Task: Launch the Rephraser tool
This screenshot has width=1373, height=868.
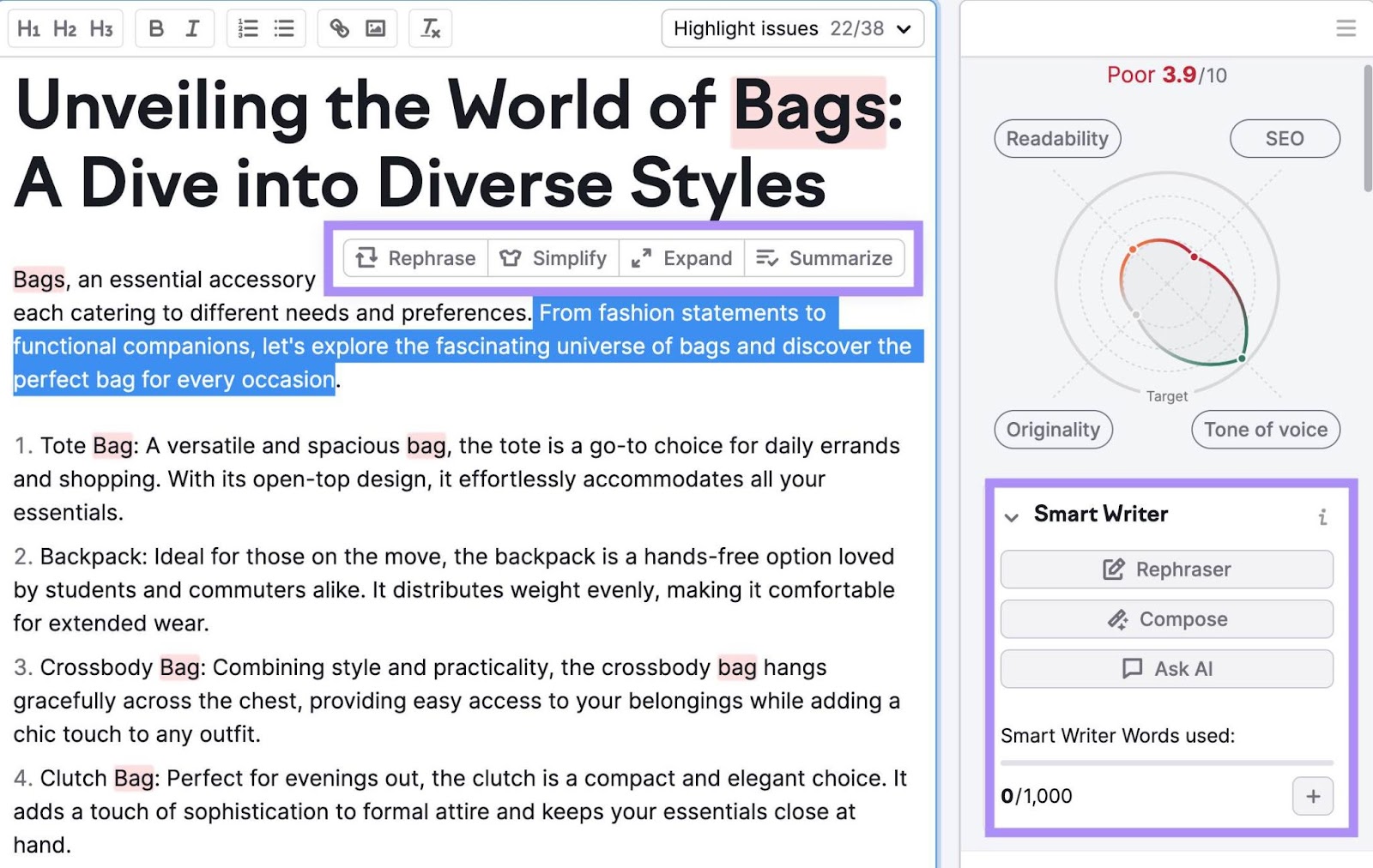Action: [x=1166, y=569]
